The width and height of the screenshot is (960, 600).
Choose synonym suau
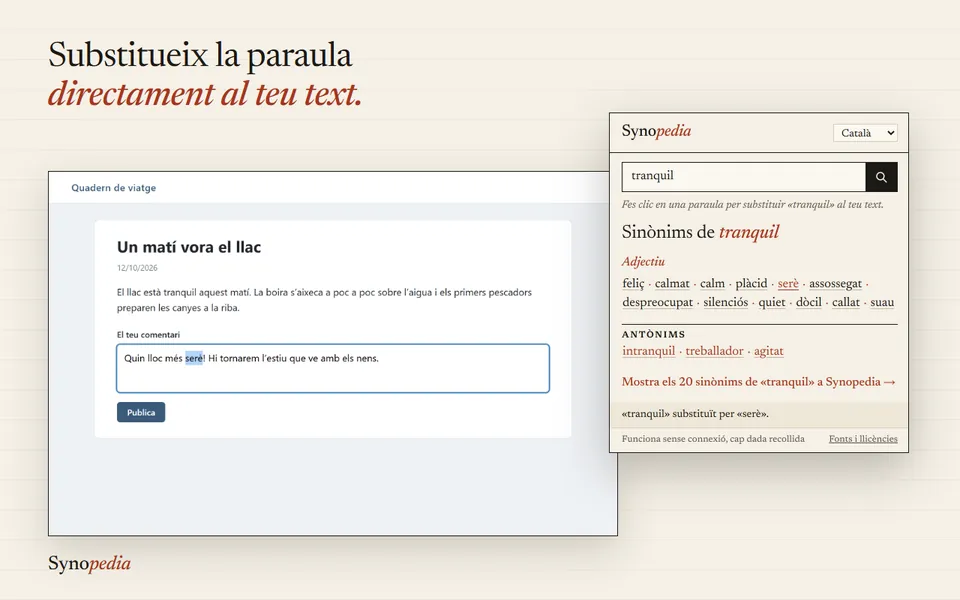click(x=882, y=302)
